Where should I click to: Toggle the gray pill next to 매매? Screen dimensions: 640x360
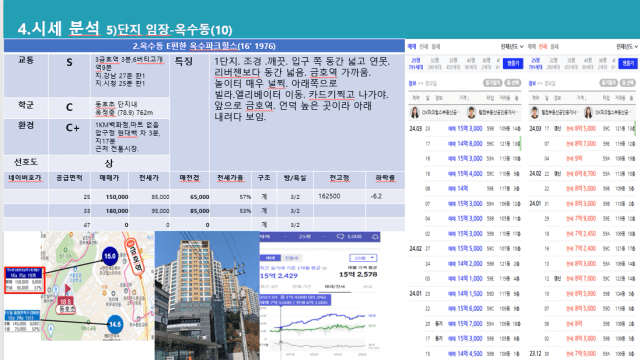[x=291, y=258]
